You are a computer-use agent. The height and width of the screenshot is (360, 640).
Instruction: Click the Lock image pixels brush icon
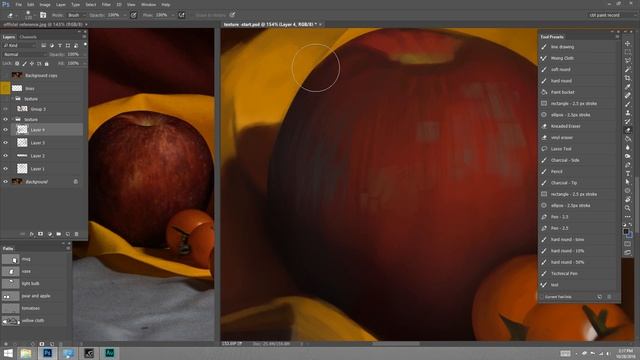point(24,64)
